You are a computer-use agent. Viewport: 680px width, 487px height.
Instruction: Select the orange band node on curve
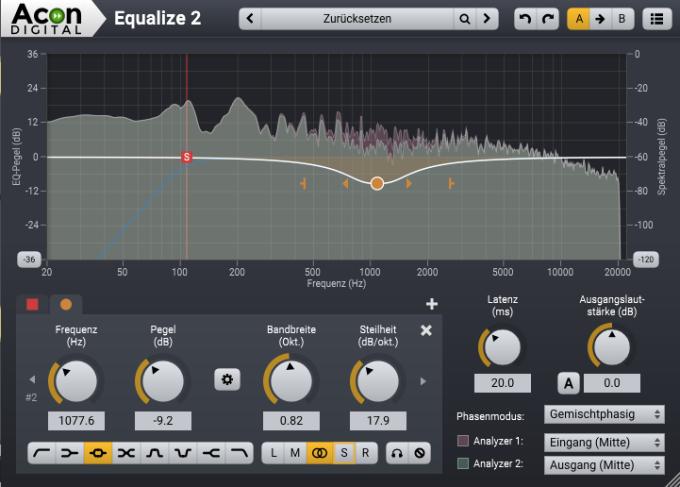[x=377, y=183]
